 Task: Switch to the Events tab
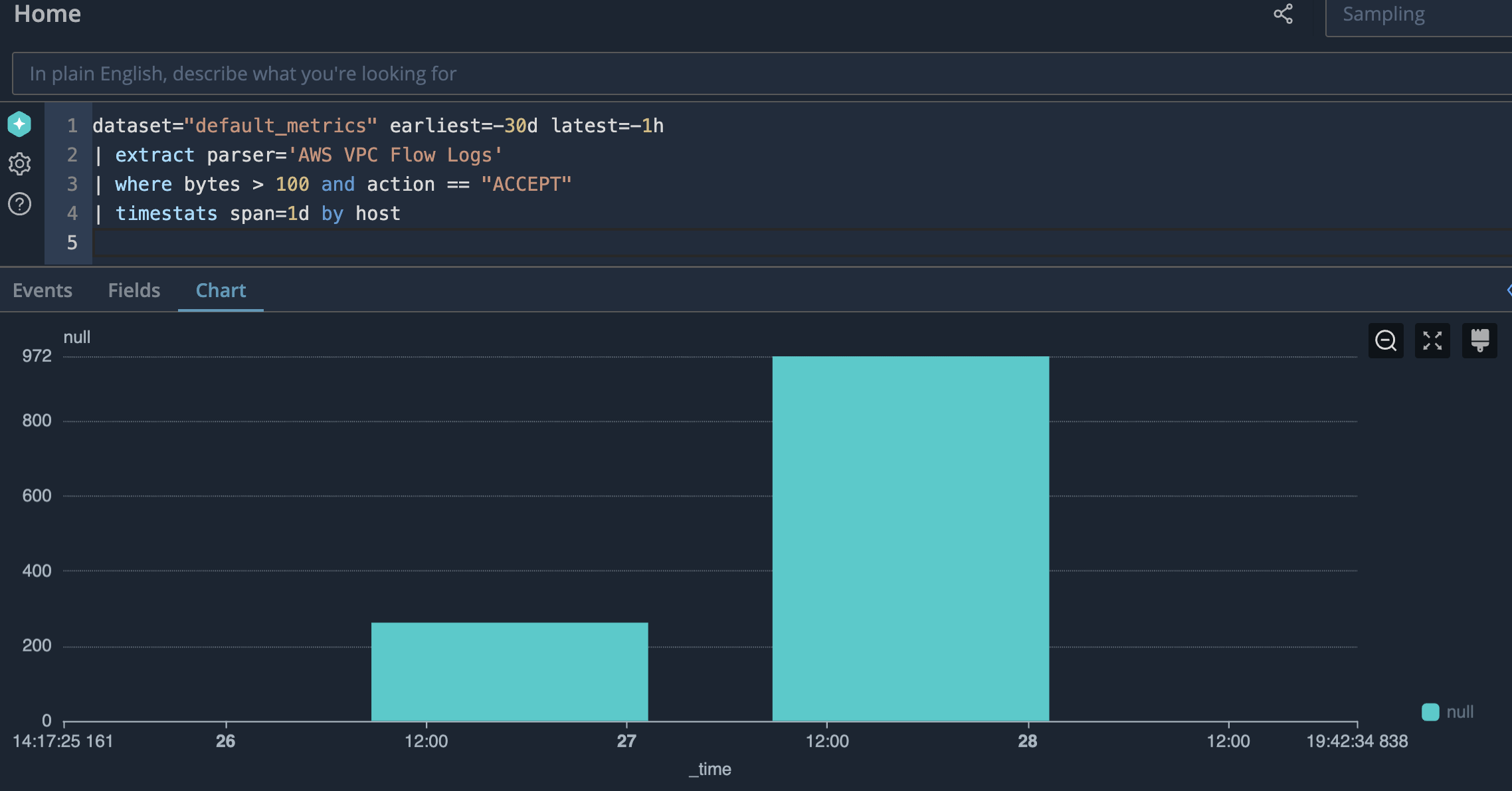pos(43,290)
